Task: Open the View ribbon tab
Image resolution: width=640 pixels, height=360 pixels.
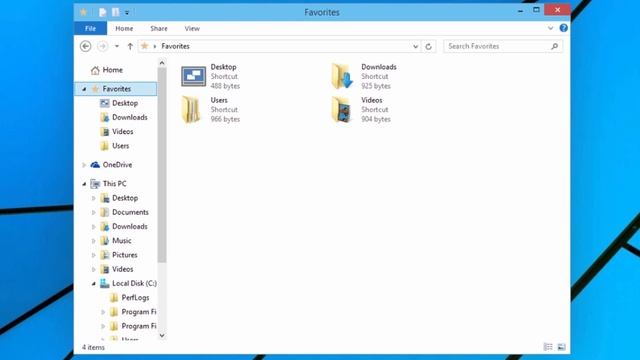Action: tap(192, 29)
